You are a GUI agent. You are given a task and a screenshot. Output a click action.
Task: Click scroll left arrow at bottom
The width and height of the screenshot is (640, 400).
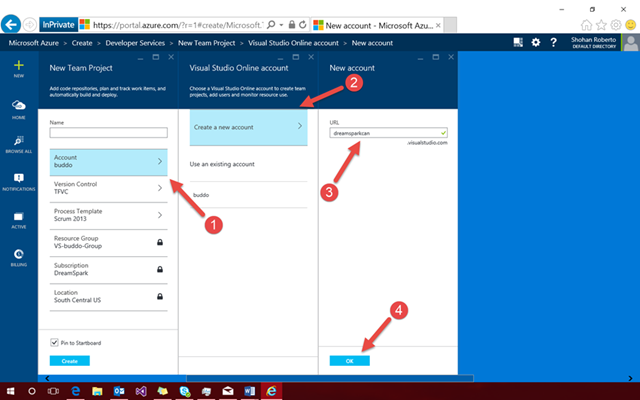pyautogui.click(x=47, y=378)
